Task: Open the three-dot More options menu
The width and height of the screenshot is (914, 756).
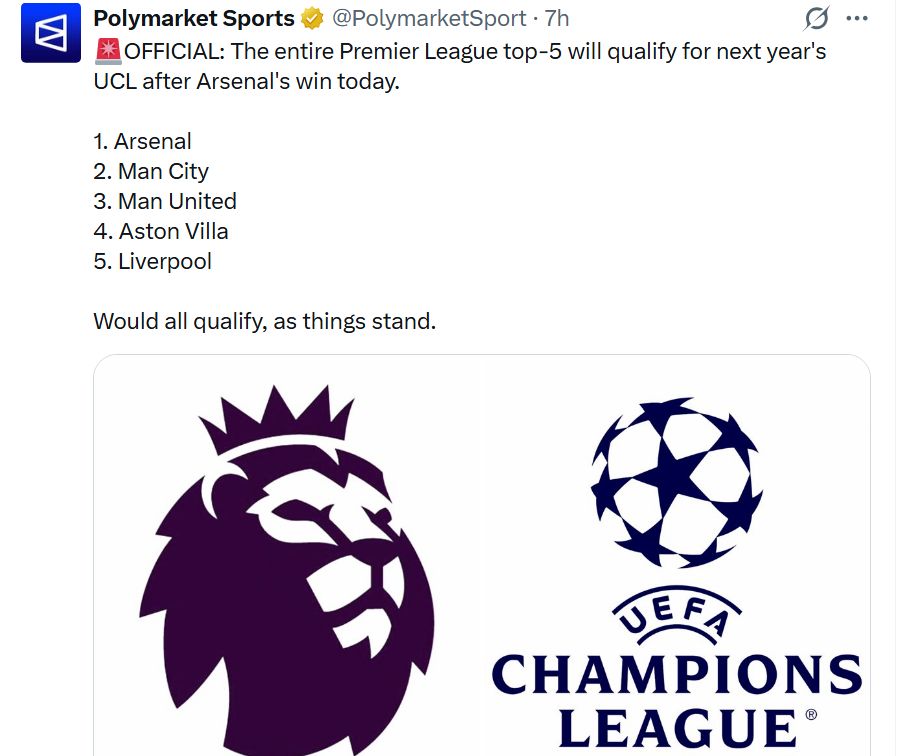Action: point(857,18)
